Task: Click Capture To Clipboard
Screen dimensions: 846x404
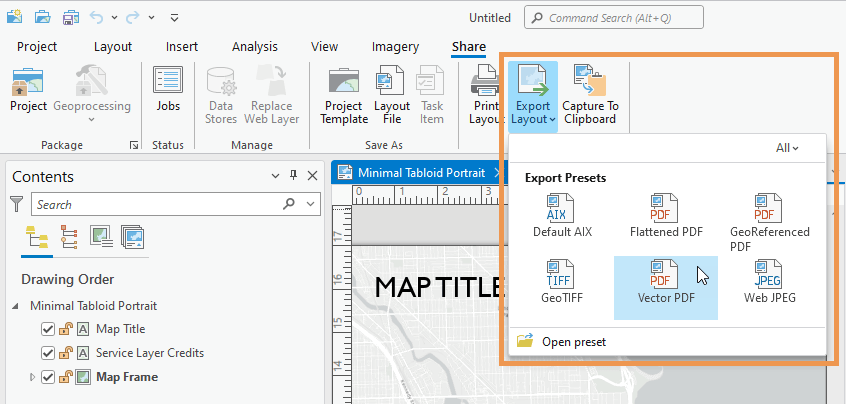Action: pyautogui.click(x=590, y=95)
